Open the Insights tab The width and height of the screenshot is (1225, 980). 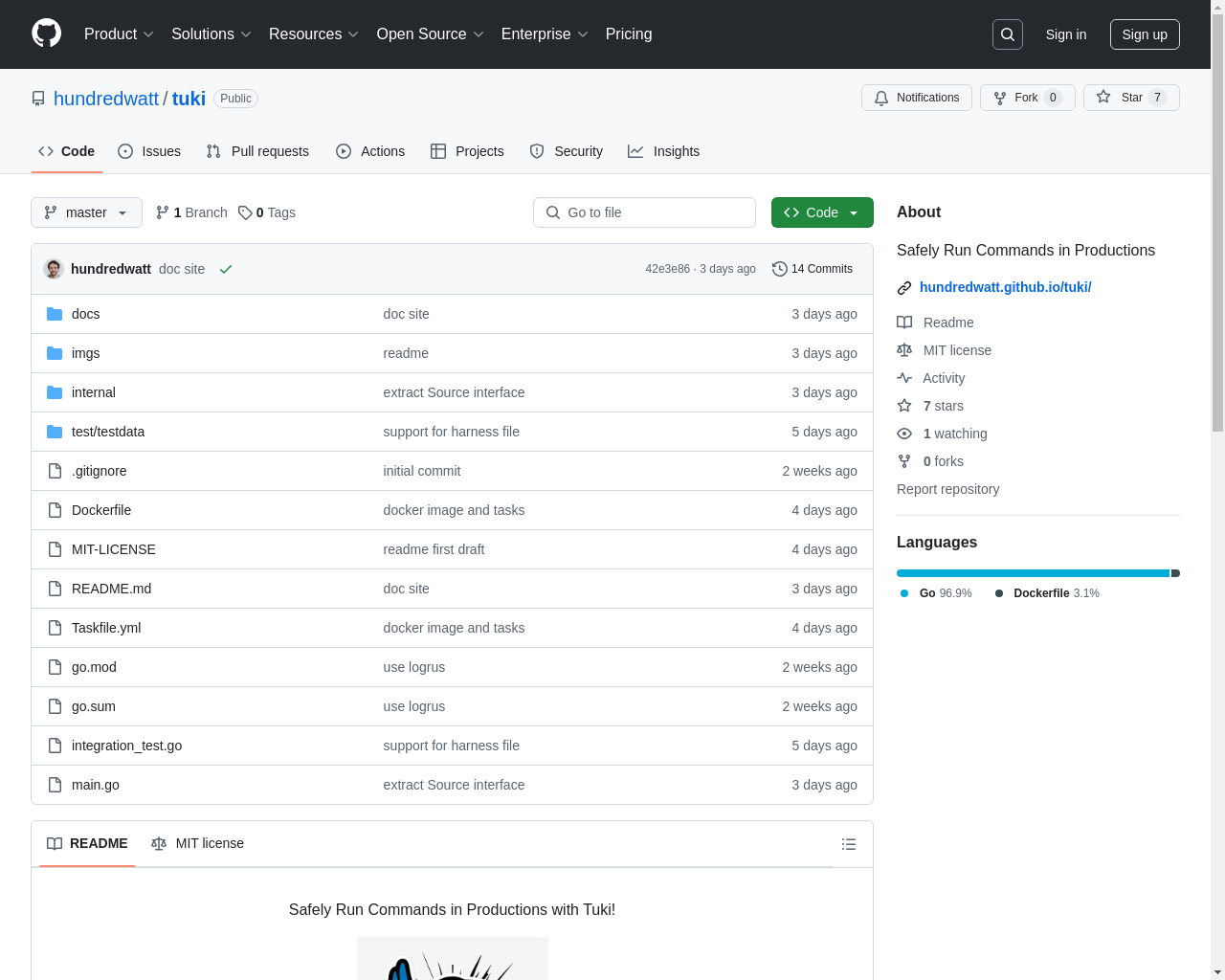tap(664, 151)
